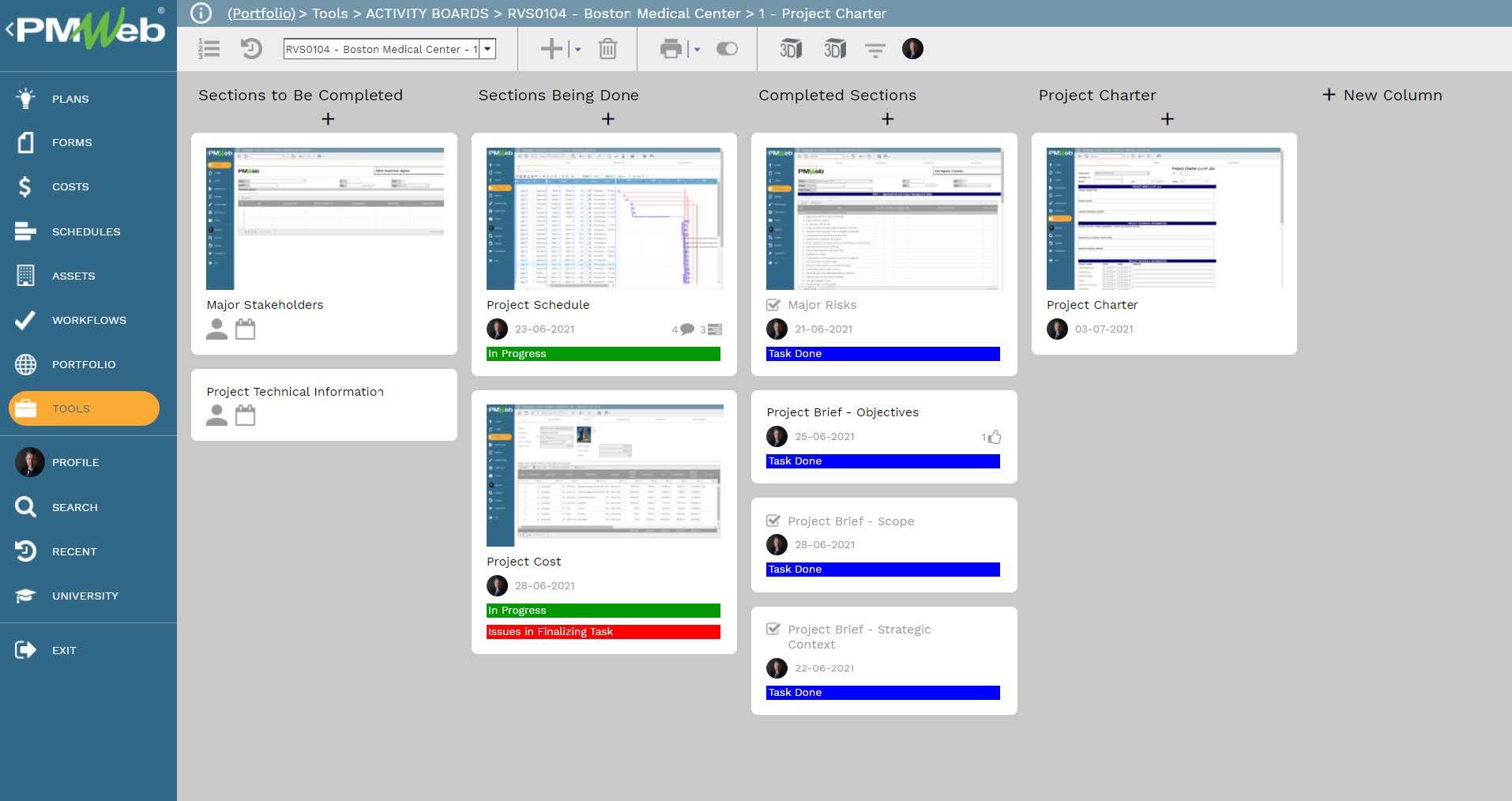Open the numbered list view icon

(x=209, y=49)
